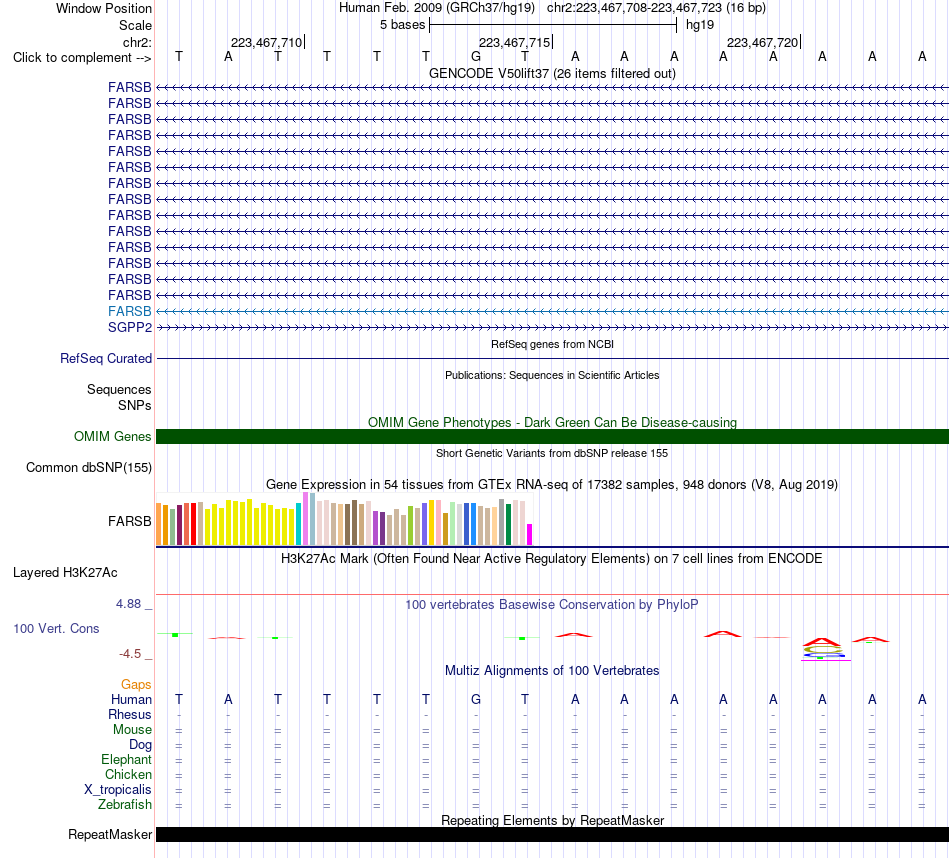Click the stacked A/C/G conservation logo
The width and height of the screenshot is (950, 858).
pyautogui.click(x=823, y=649)
